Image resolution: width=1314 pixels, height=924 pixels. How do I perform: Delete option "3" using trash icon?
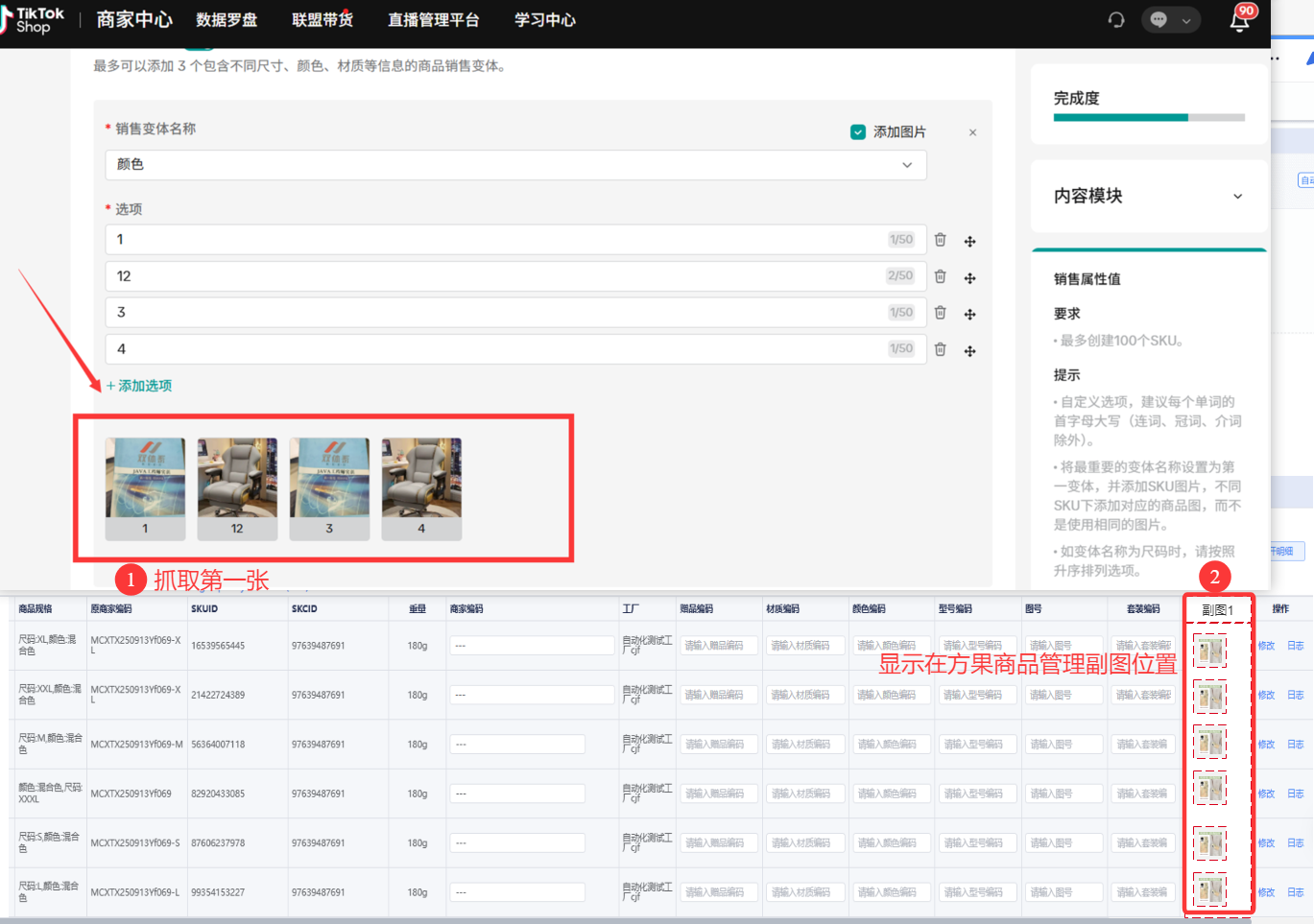click(940, 313)
